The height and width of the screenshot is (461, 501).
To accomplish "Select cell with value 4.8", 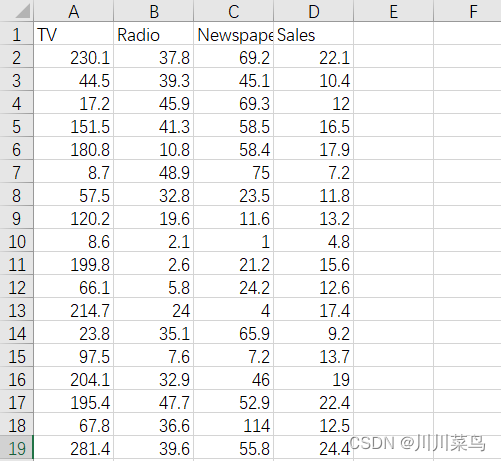I will [x=314, y=241].
